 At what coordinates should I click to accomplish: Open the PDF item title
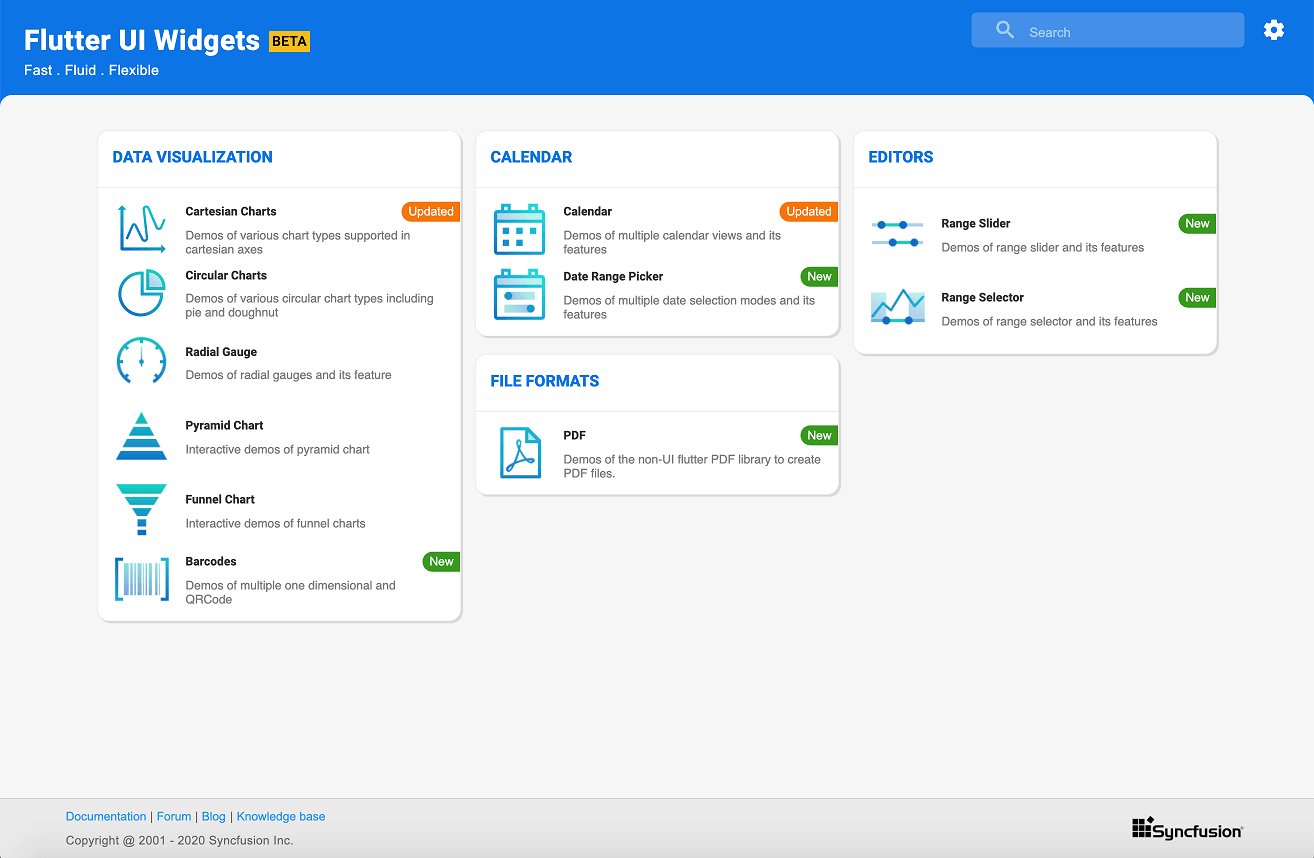[575, 436]
